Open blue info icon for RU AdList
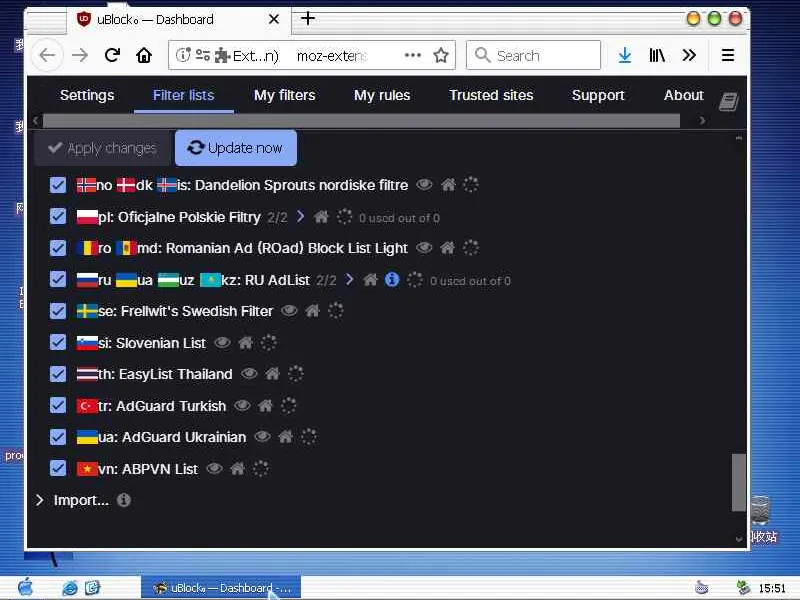The image size is (800, 600). pos(392,280)
